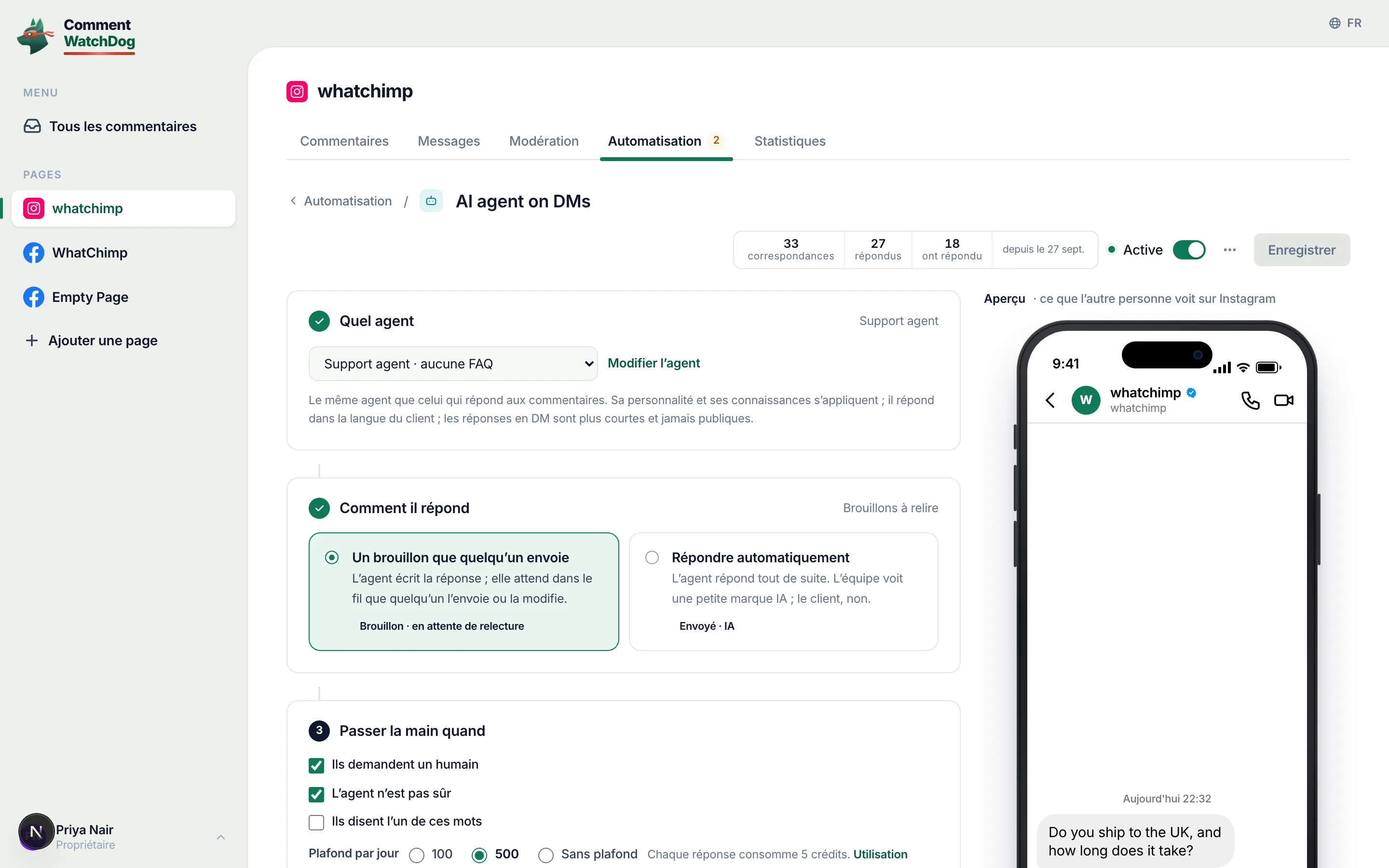Click the Comment WatchDog logo

[x=76, y=36]
